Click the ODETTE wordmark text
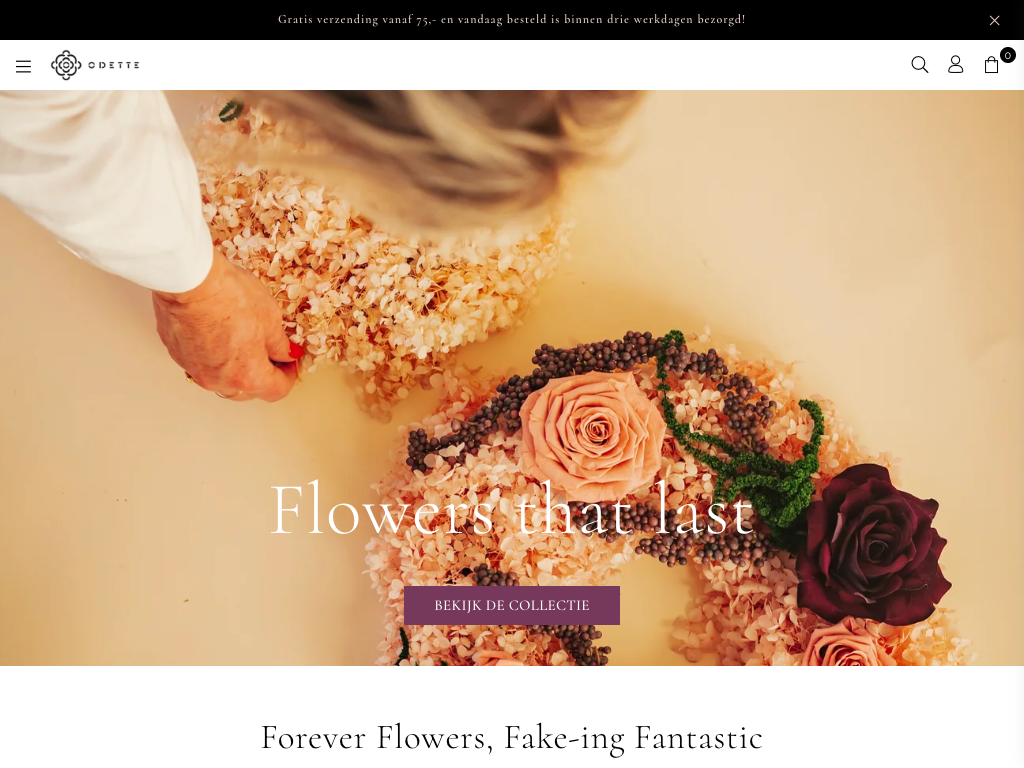This screenshot has height=768, width=1024. (x=114, y=65)
